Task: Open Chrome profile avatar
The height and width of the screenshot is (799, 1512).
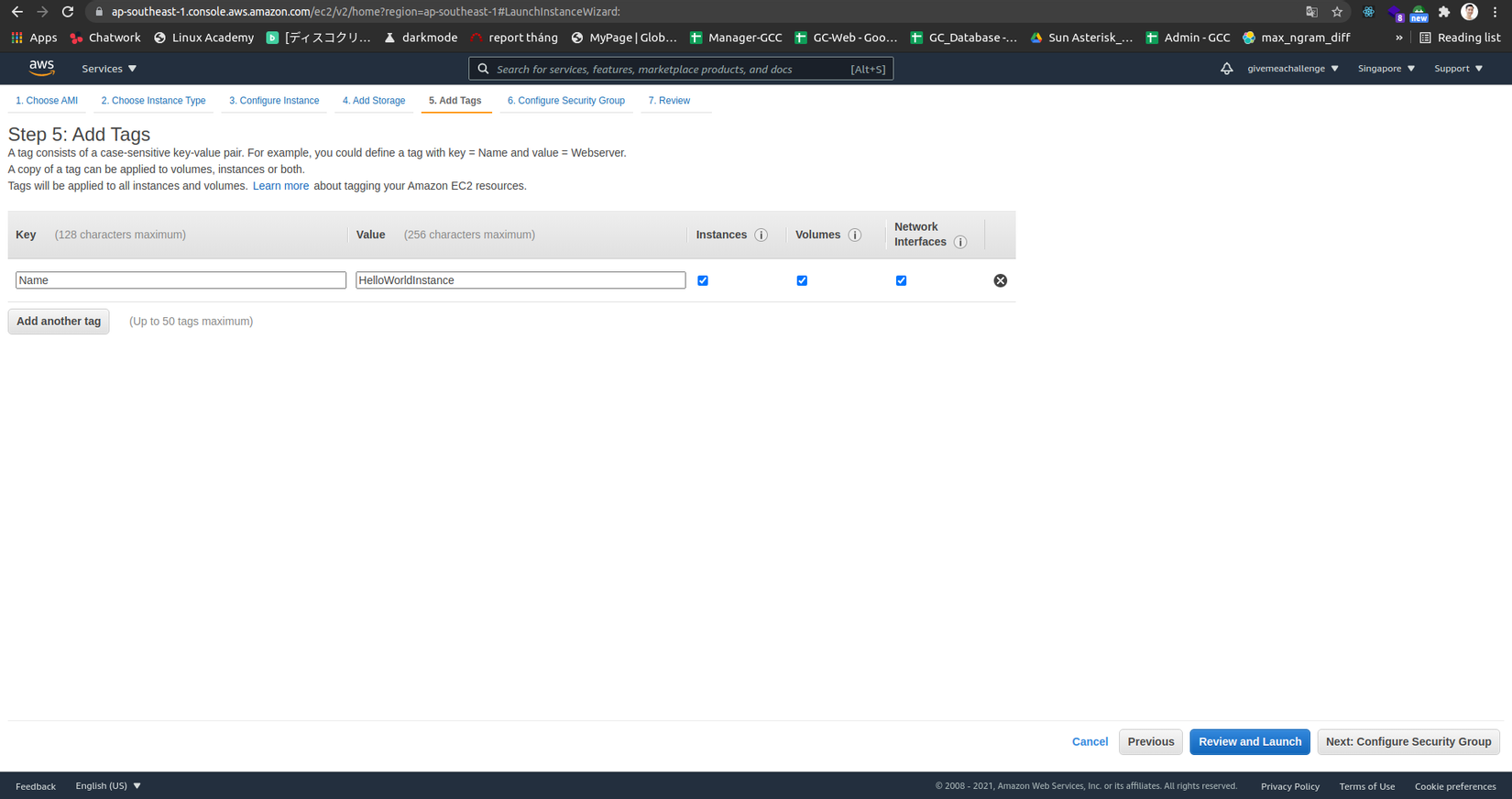Action: (1470, 12)
